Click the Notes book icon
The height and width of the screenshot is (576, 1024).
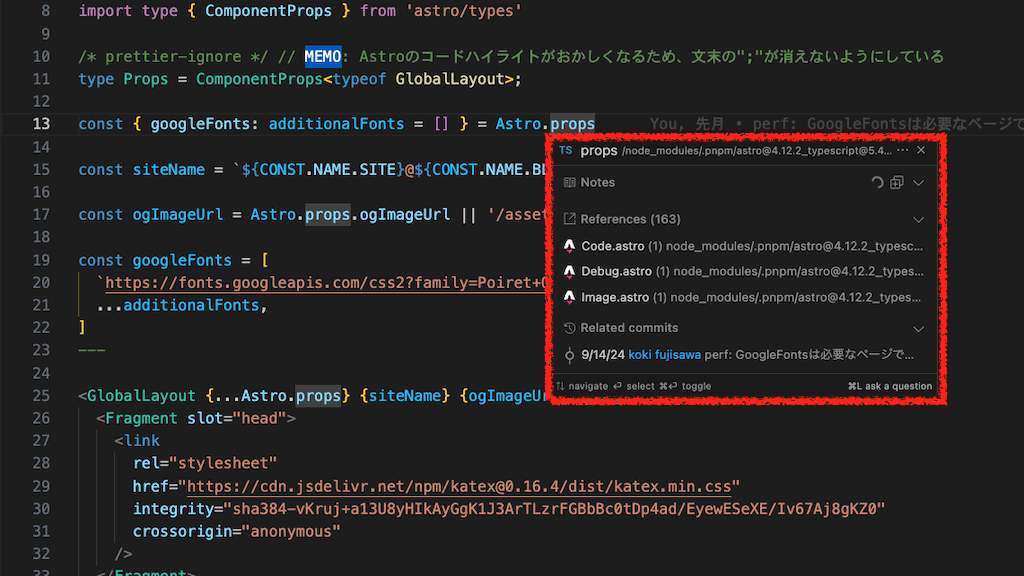[569, 183]
